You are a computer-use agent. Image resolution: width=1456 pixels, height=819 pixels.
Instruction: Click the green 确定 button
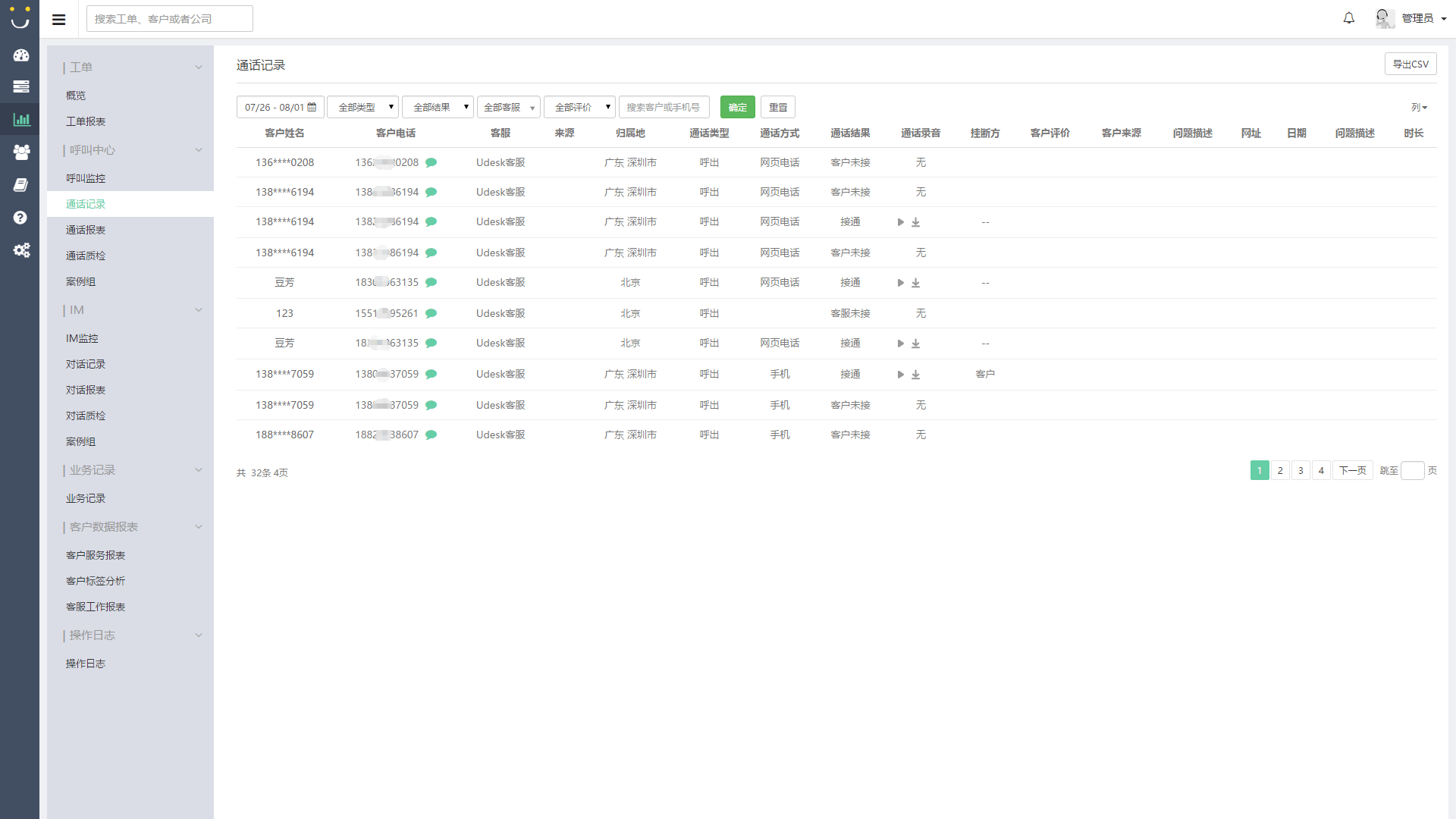737,107
